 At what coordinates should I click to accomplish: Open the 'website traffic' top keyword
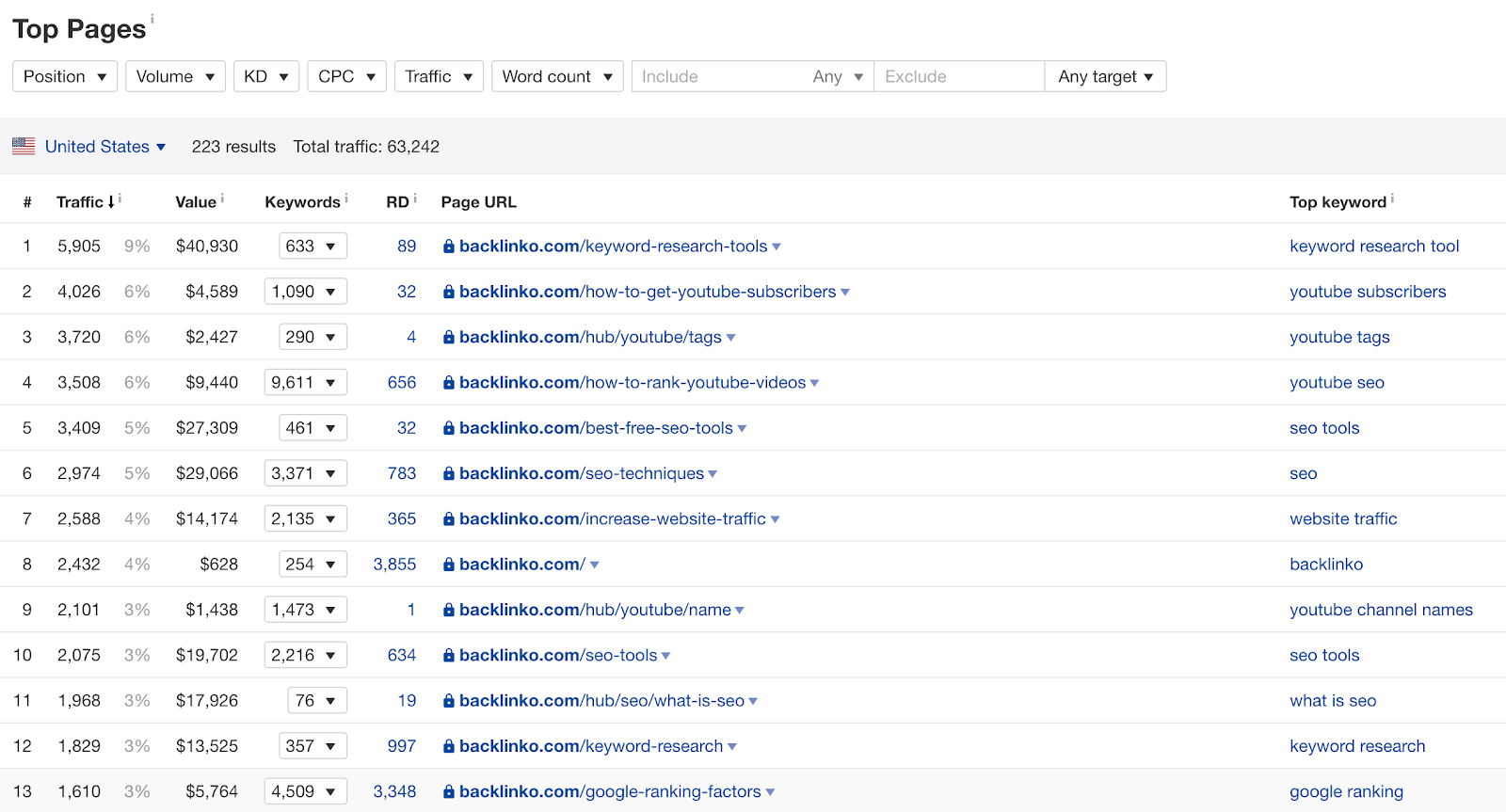(x=1343, y=519)
